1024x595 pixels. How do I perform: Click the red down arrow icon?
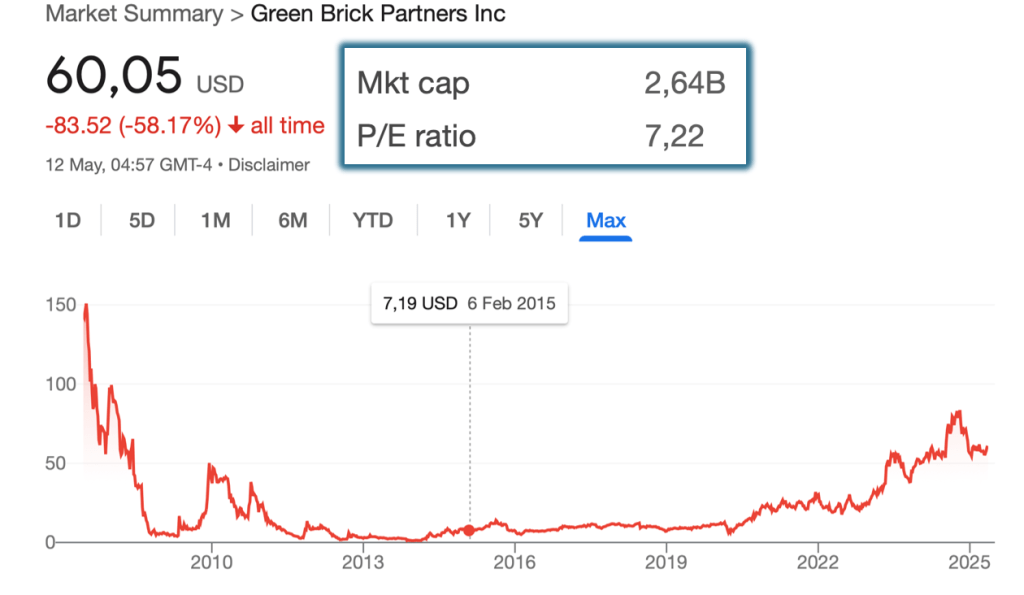tap(236, 126)
